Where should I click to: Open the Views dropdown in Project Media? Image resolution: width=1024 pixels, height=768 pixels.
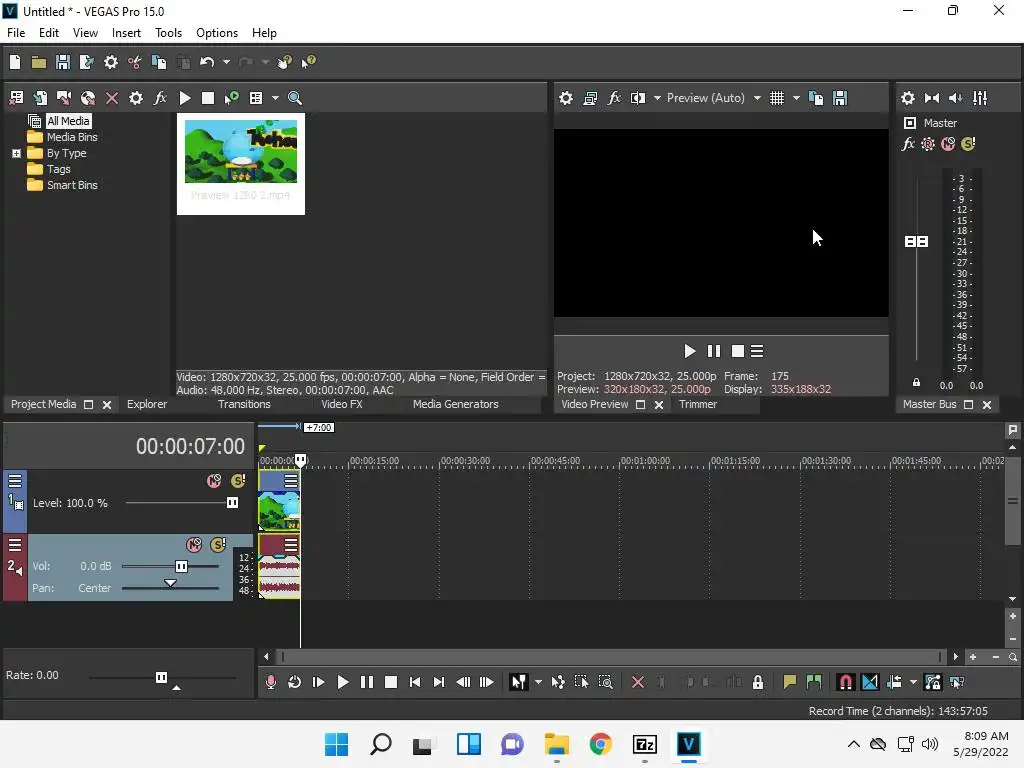tap(275, 98)
